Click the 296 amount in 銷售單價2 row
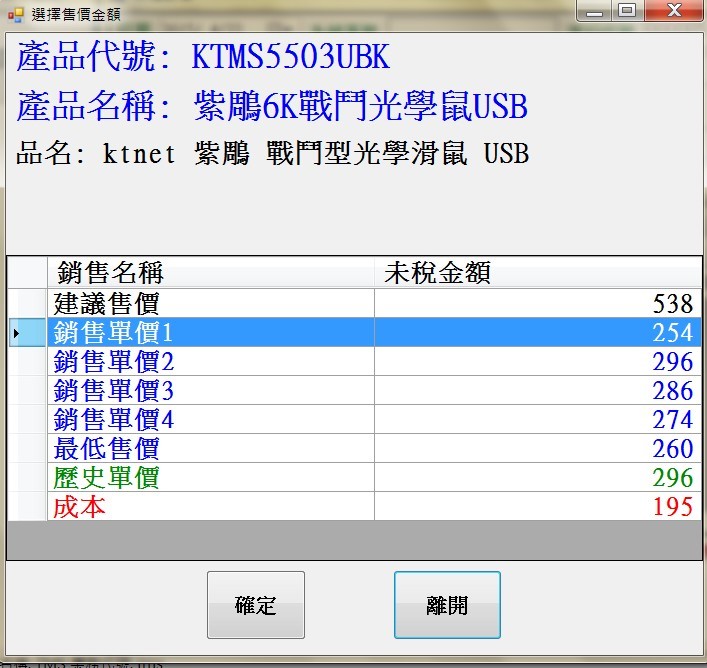The height and width of the screenshot is (668, 707). (538, 361)
